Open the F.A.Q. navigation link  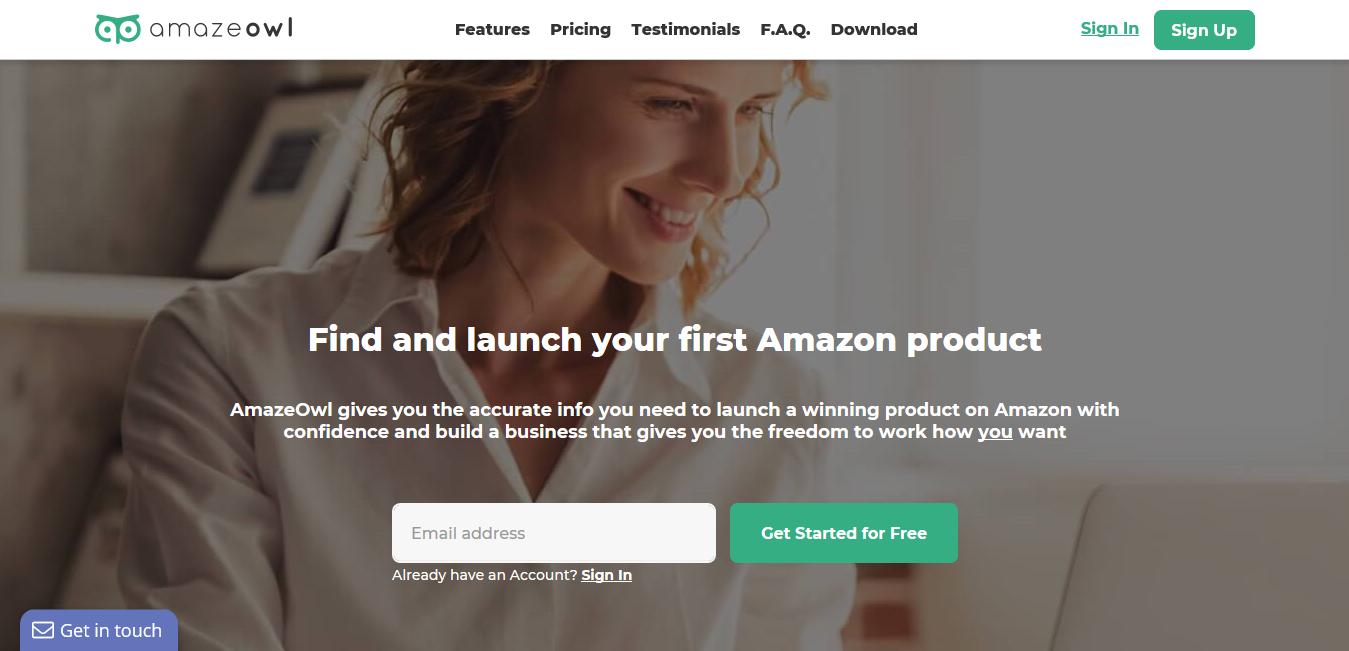(x=785, y=30)
